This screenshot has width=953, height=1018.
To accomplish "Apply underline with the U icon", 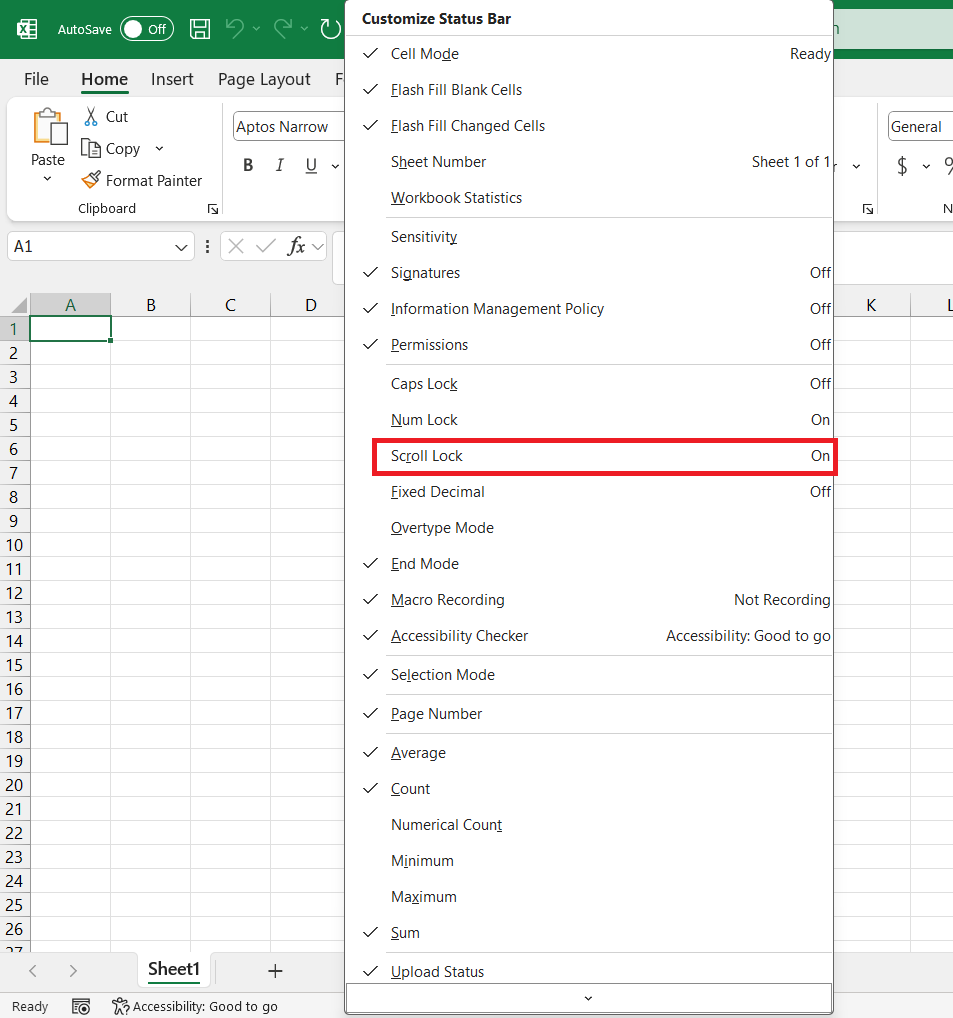I will pyautogui.click(x=311, y=165).
